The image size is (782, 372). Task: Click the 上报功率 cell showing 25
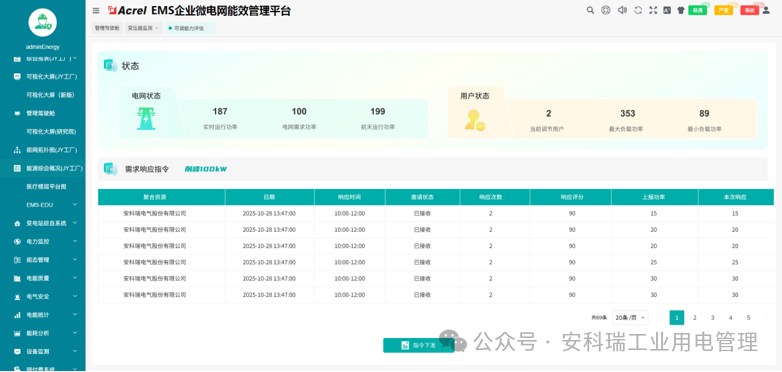[653, 262]
